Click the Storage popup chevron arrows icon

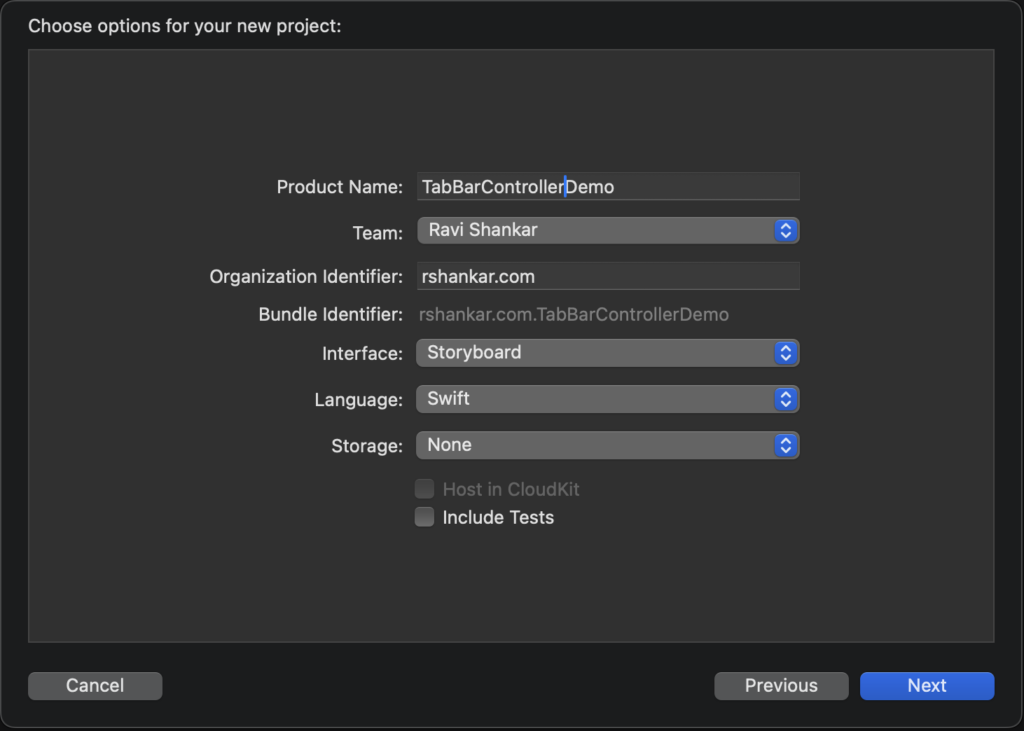pos(786,445)
